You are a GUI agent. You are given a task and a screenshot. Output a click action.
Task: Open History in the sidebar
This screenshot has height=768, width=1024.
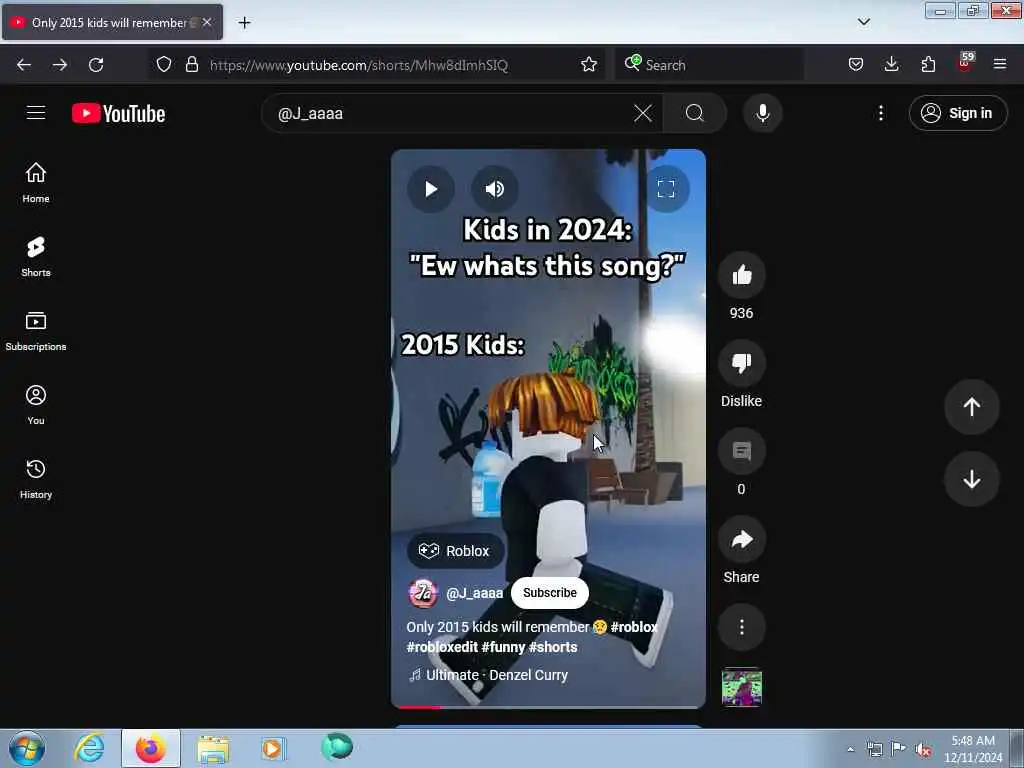36,479
